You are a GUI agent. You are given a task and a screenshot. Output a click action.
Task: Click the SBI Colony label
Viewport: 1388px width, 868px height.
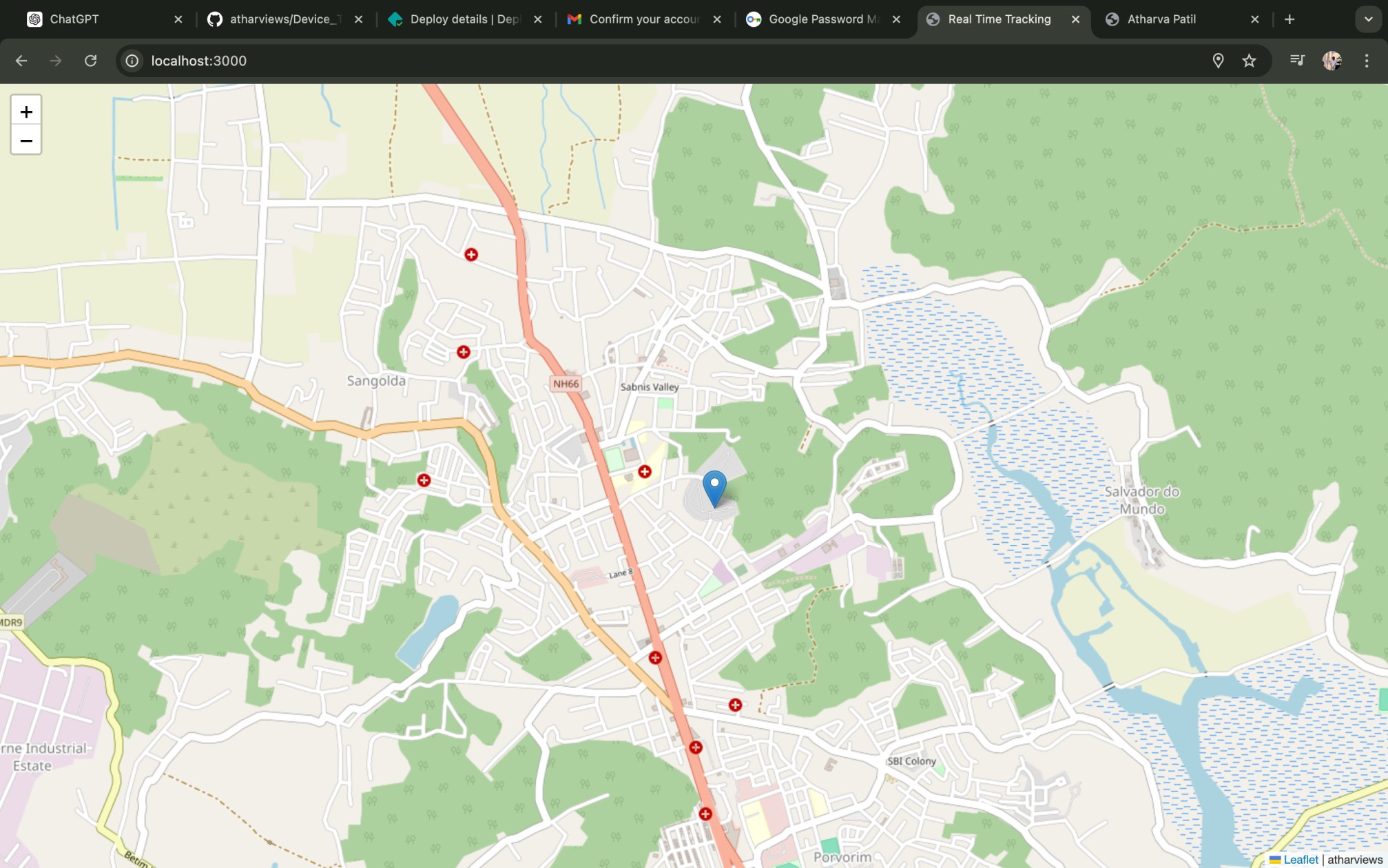click(911, 761)
